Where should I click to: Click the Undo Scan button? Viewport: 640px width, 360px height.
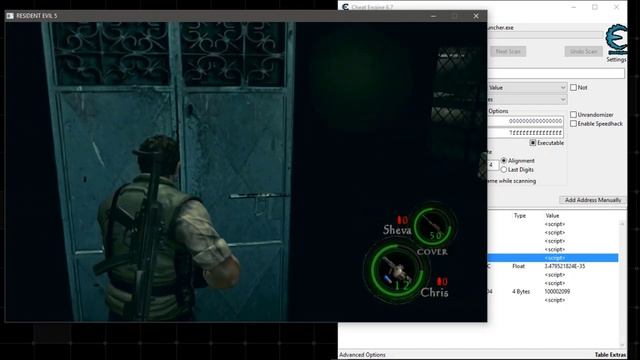coord(583,51)
